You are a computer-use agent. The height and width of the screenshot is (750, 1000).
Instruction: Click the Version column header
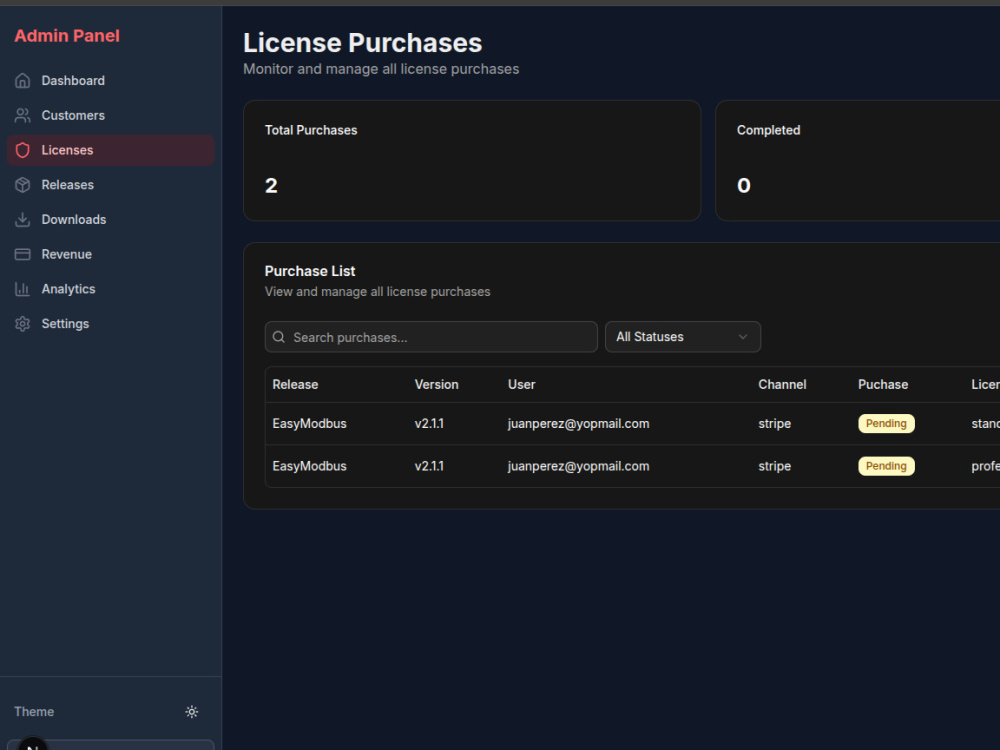click(x=436, y=385)
